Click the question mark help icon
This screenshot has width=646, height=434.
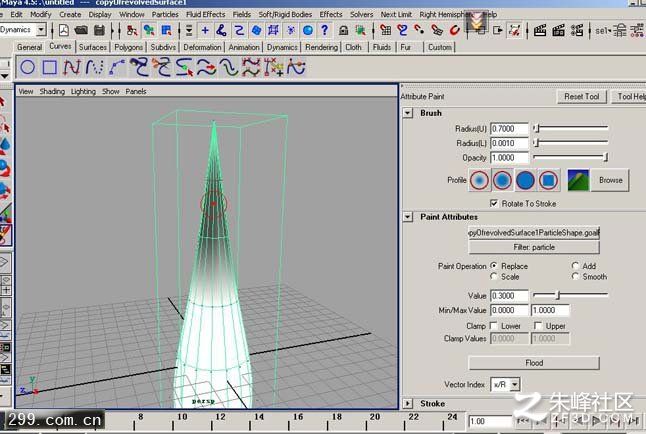coord(325,30)
